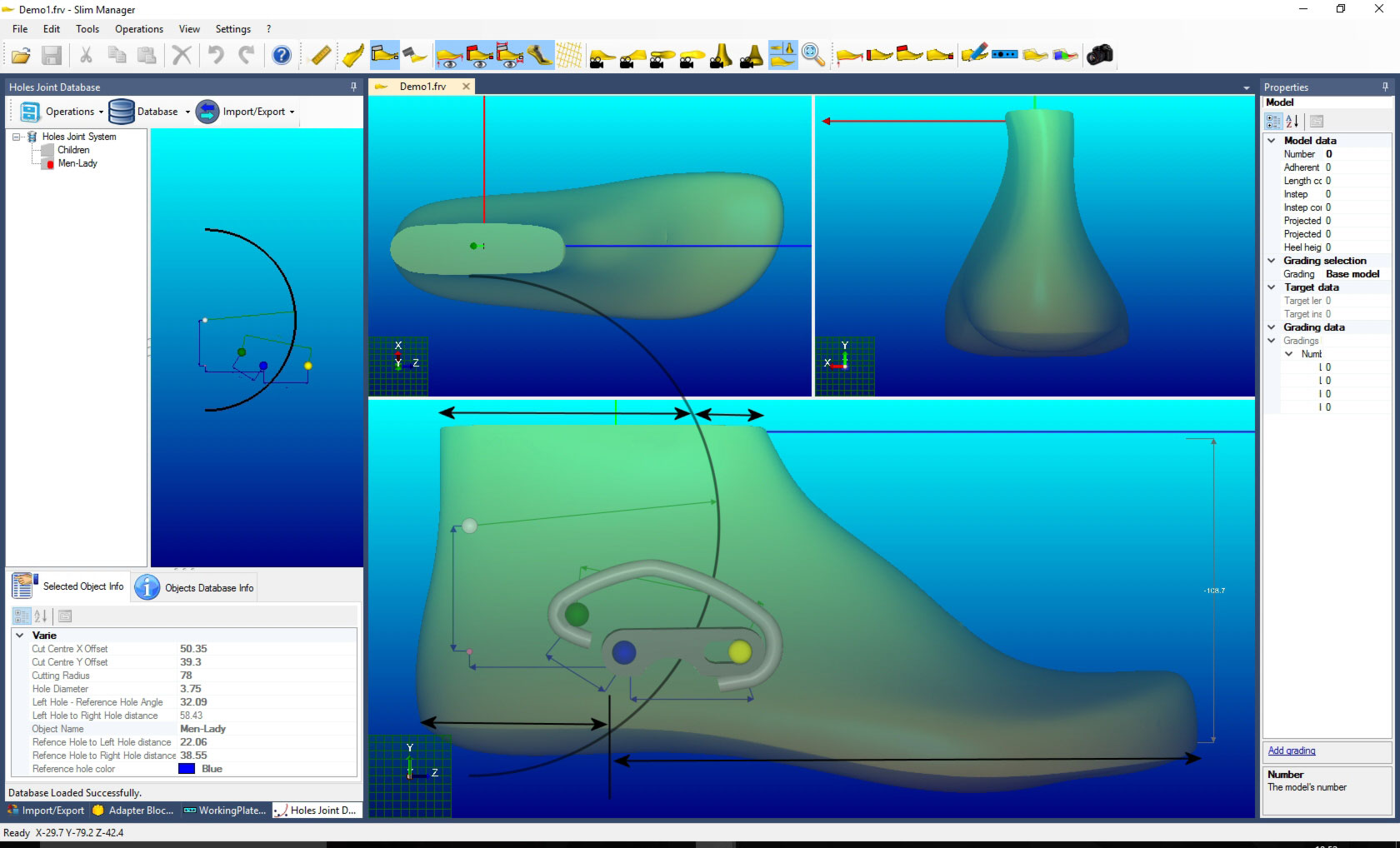Collapse the Varie property group
The height and width of the screenshot is (848, 1400).
pyautogui.click(x=20, y=635)
